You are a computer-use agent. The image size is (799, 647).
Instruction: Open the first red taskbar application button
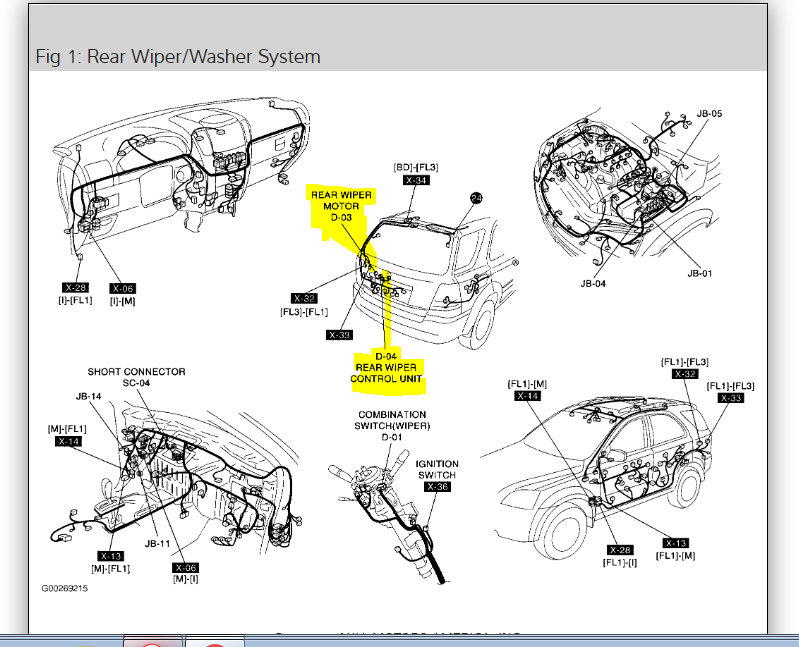pyautogui.click(x=152, y=641)
